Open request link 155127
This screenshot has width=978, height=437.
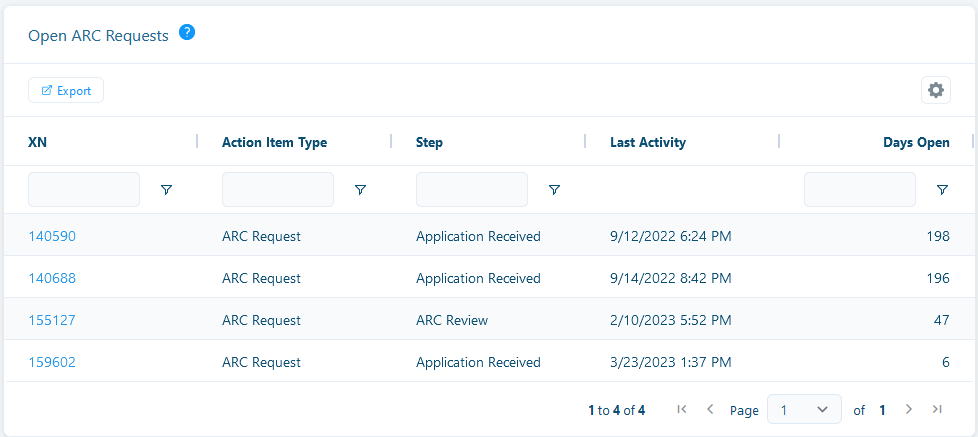point(52,320)
